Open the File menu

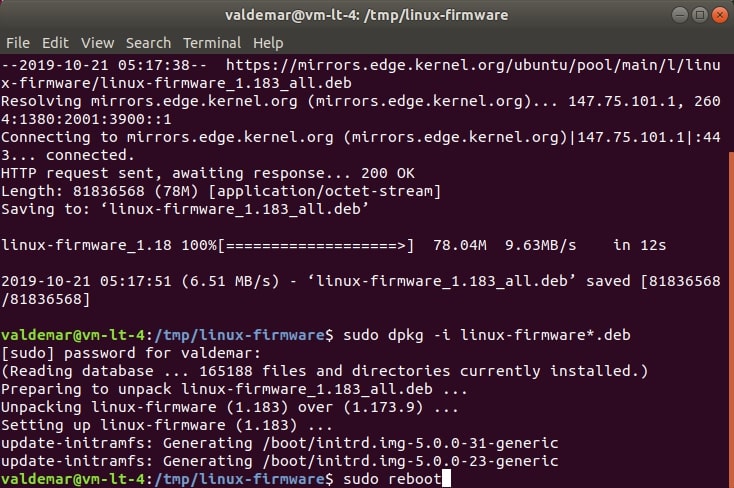18,43
